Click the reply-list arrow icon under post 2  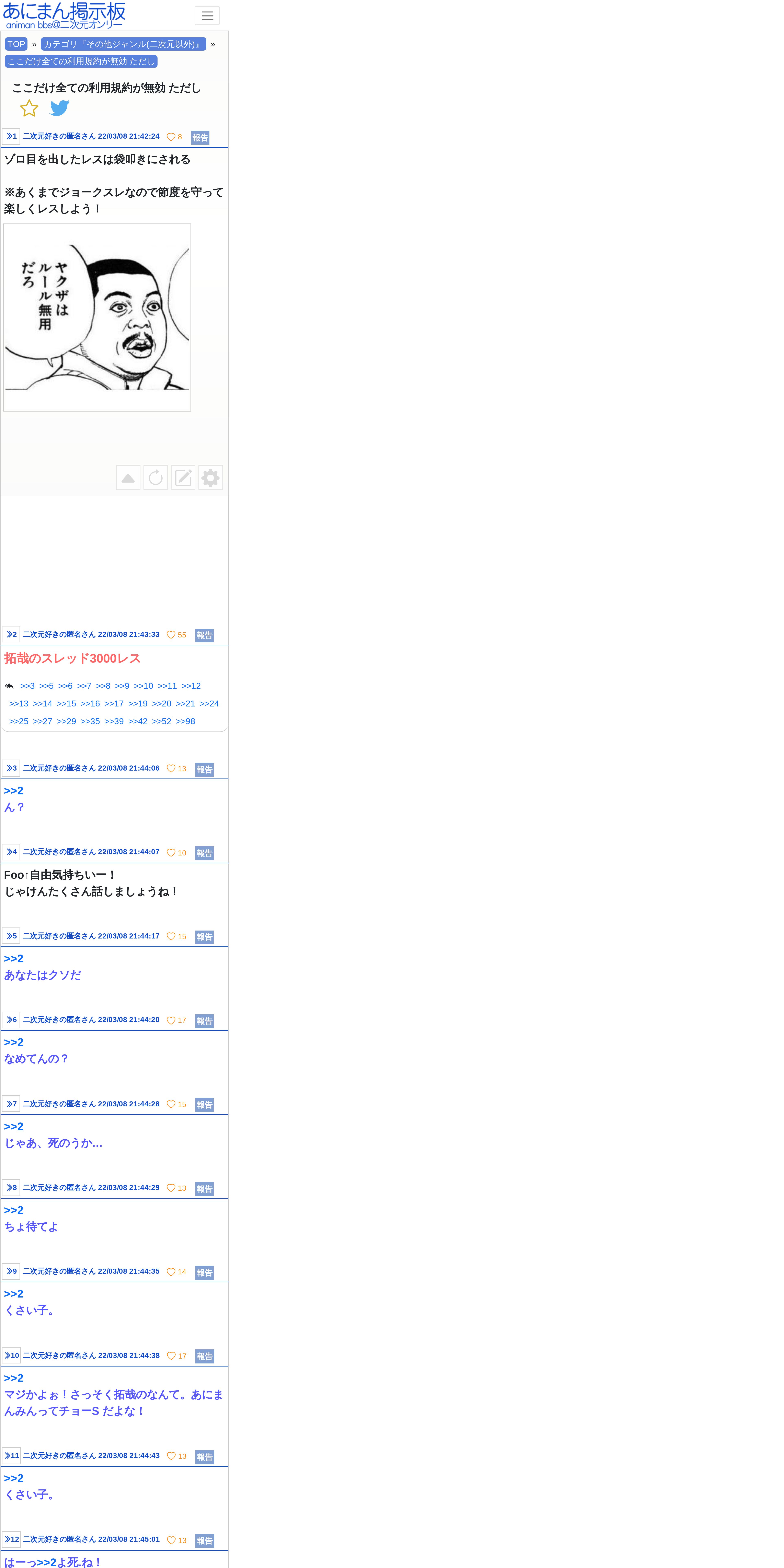tap(9, 686)
